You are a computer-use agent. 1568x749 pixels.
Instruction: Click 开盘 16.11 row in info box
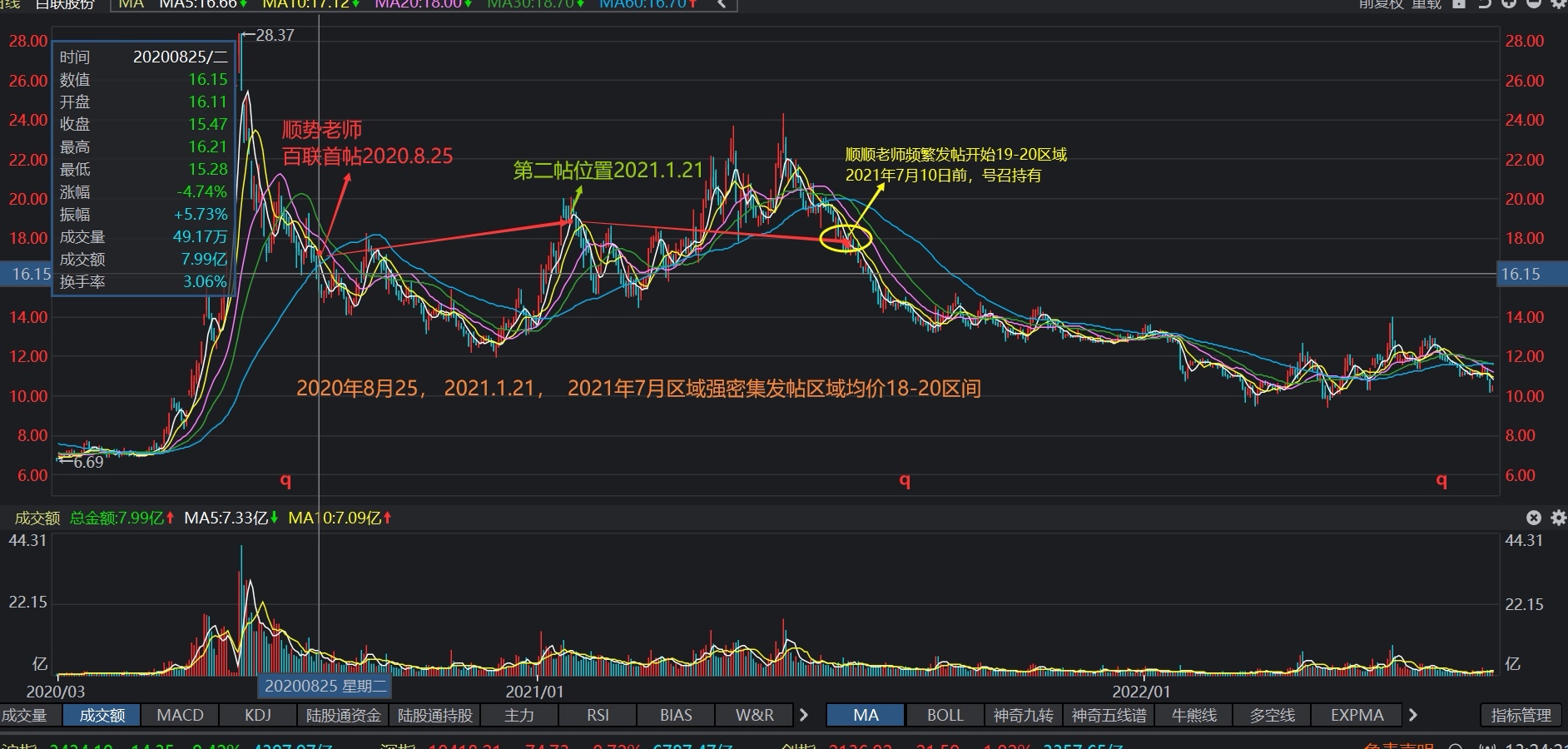[143, 102]
